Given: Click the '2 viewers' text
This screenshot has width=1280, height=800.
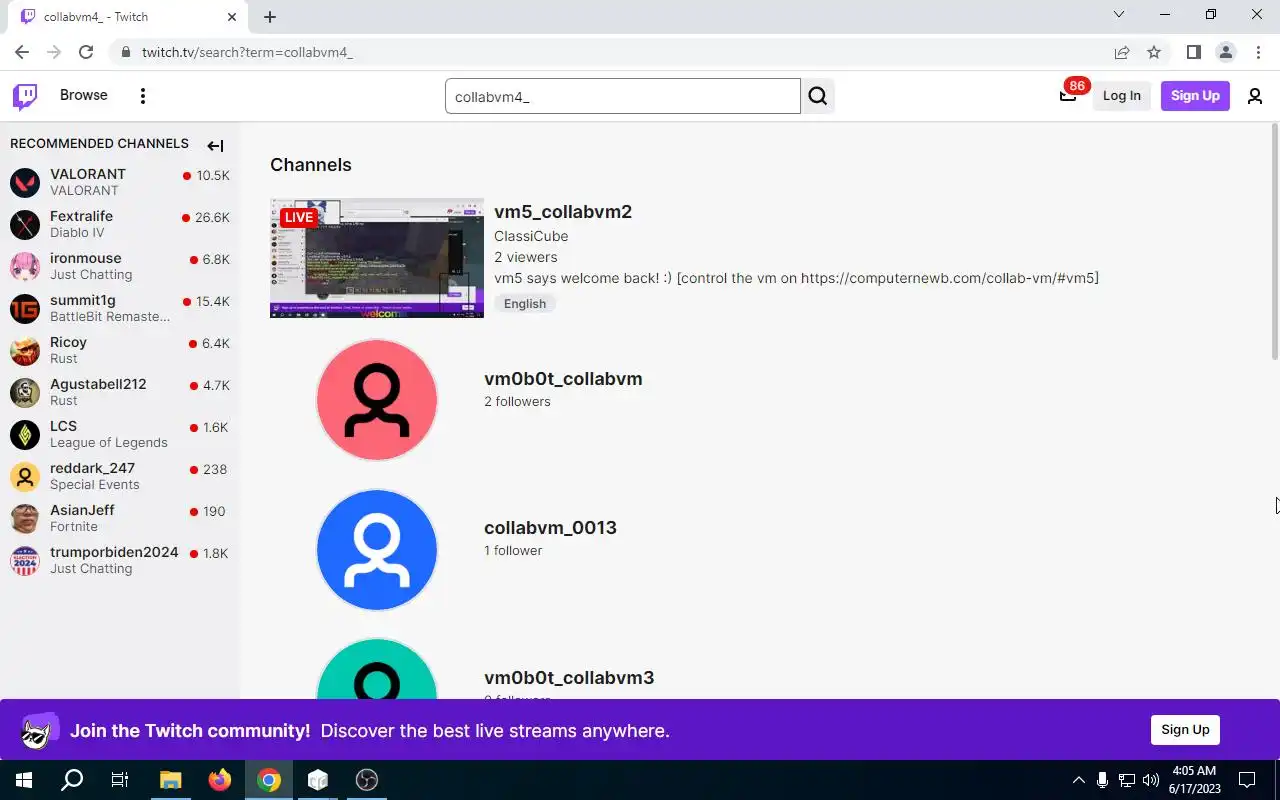Looking at the screenshot, I should (x=526, y=257).
